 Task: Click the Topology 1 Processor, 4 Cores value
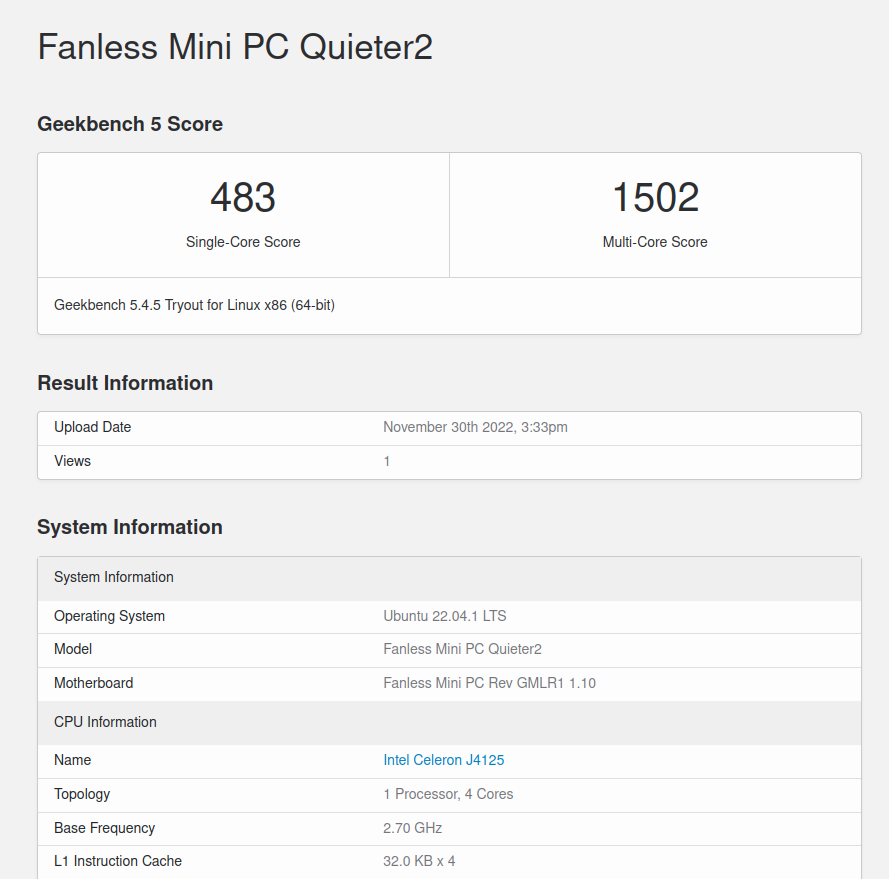coord(448,794)
